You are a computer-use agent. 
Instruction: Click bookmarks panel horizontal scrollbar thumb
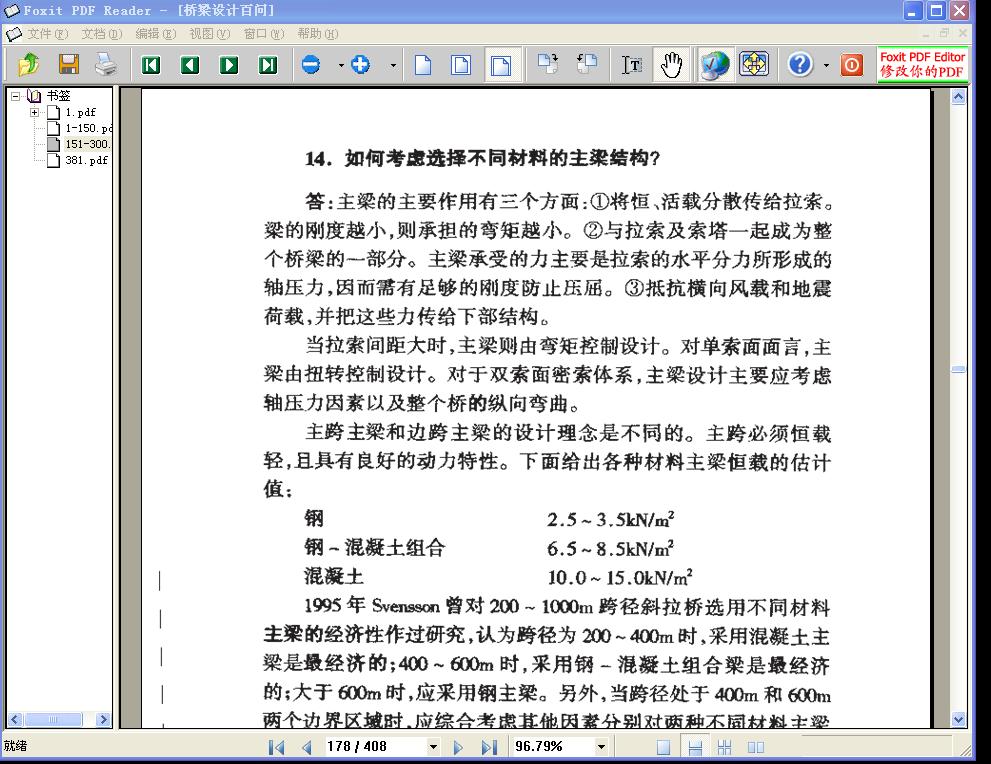[x=53, y=720]
